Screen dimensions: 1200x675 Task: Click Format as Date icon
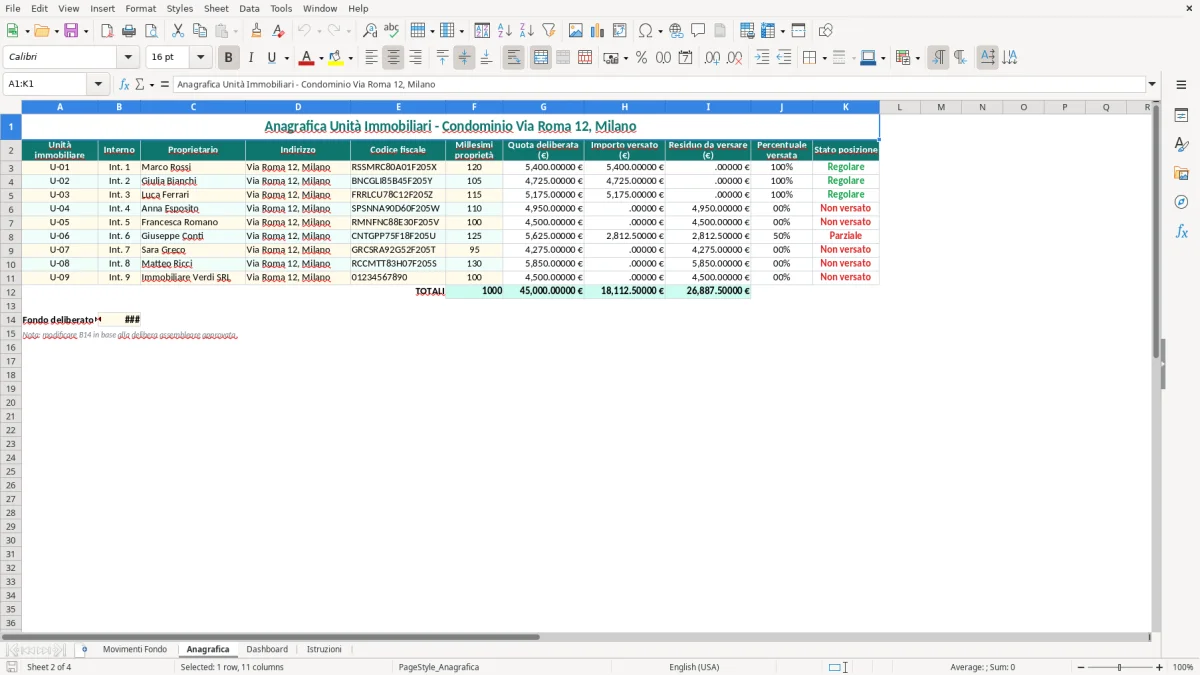[685, 58]
